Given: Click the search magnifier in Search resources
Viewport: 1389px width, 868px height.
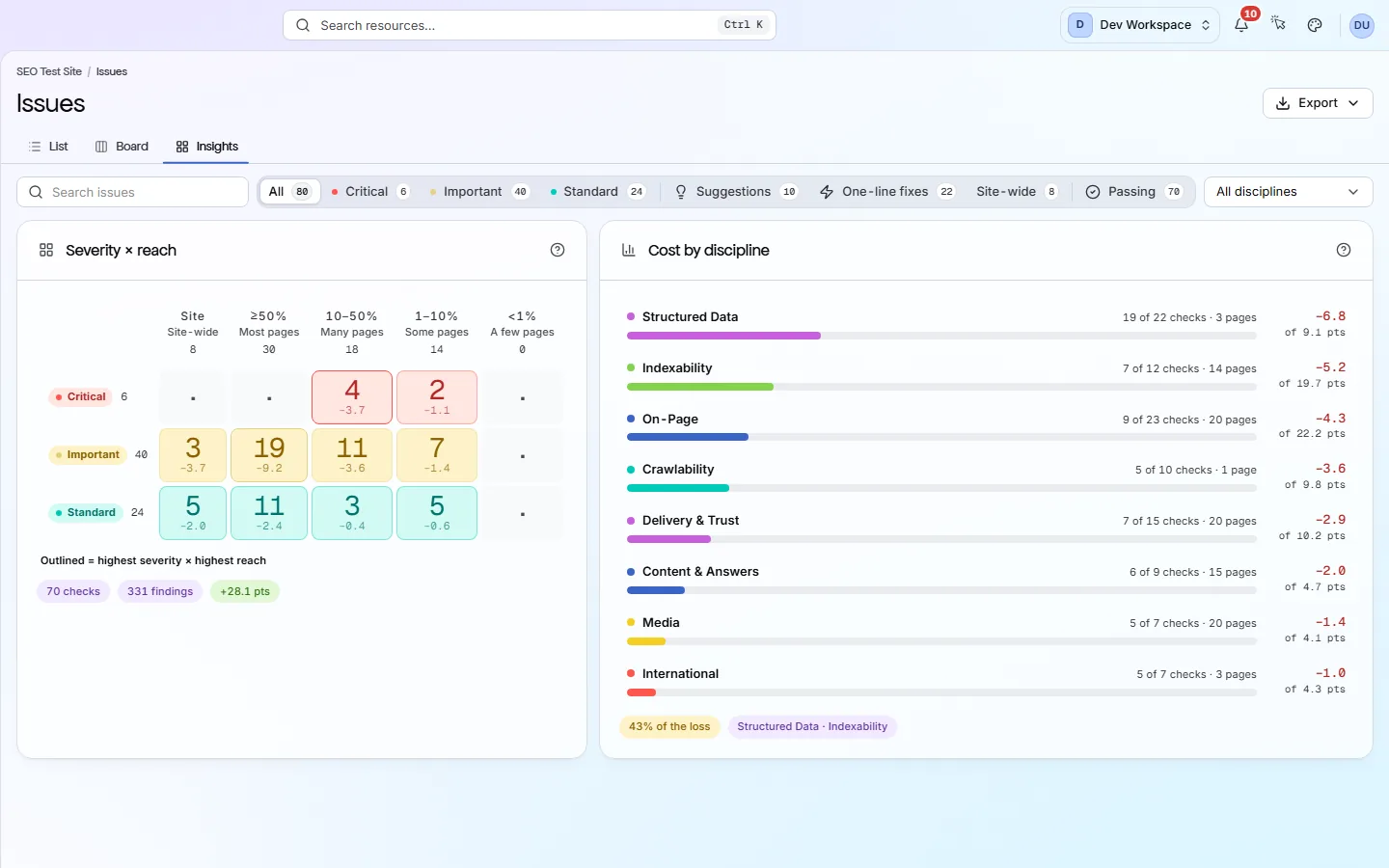Looking at the screenshot, I should click(x=303, y=25).
